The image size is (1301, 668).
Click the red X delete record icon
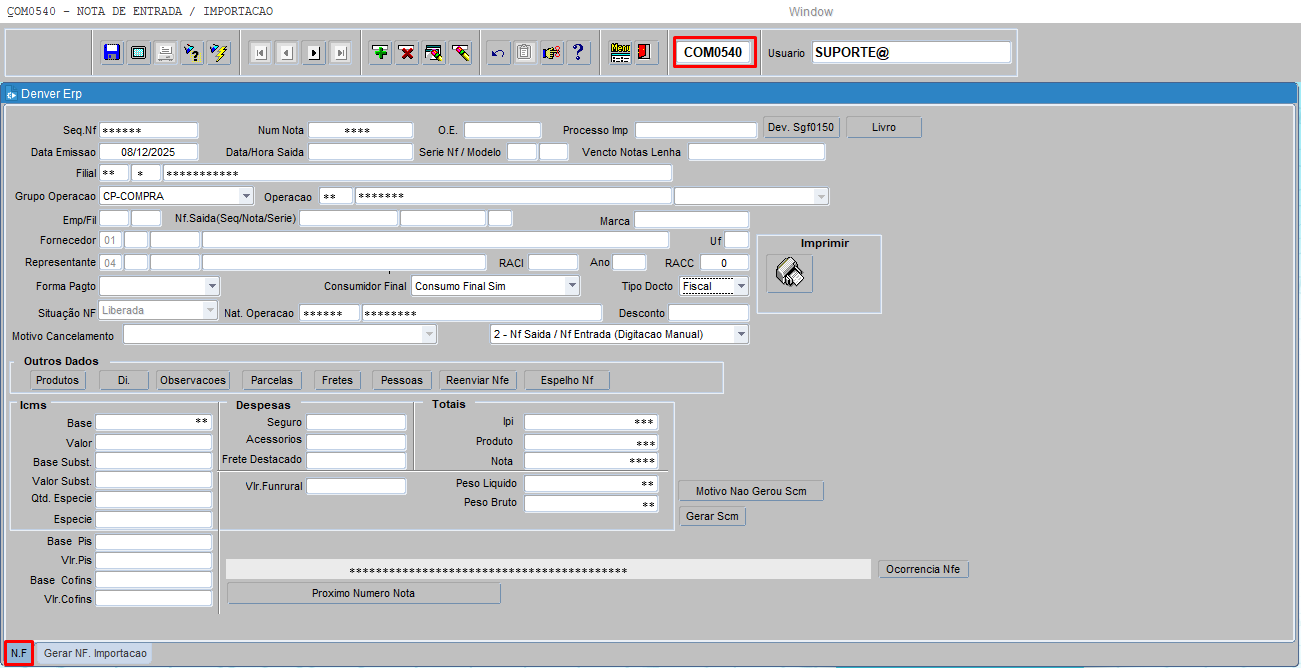(x=406, y=53)
